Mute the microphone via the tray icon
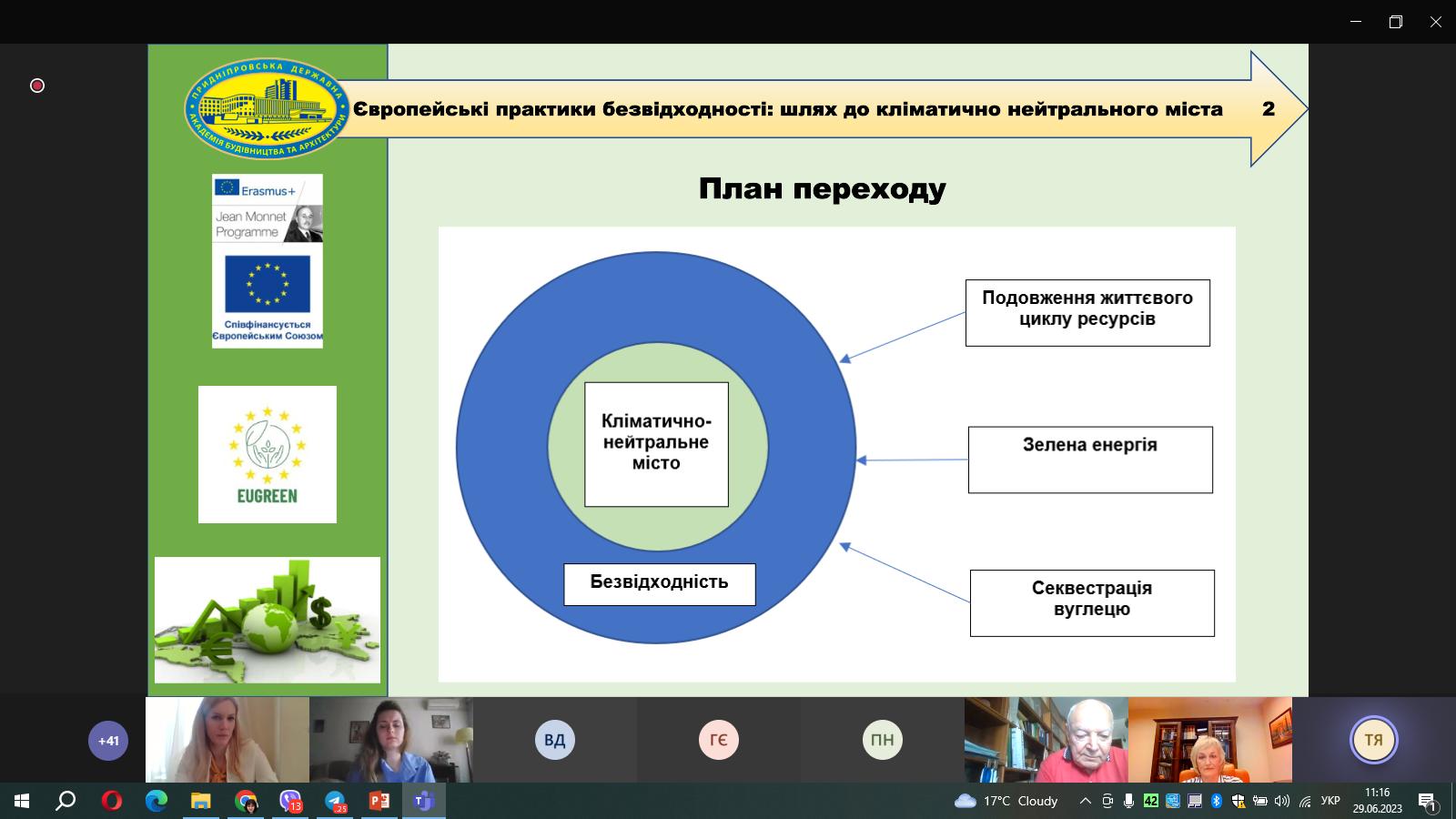 tap(1129, 802)
